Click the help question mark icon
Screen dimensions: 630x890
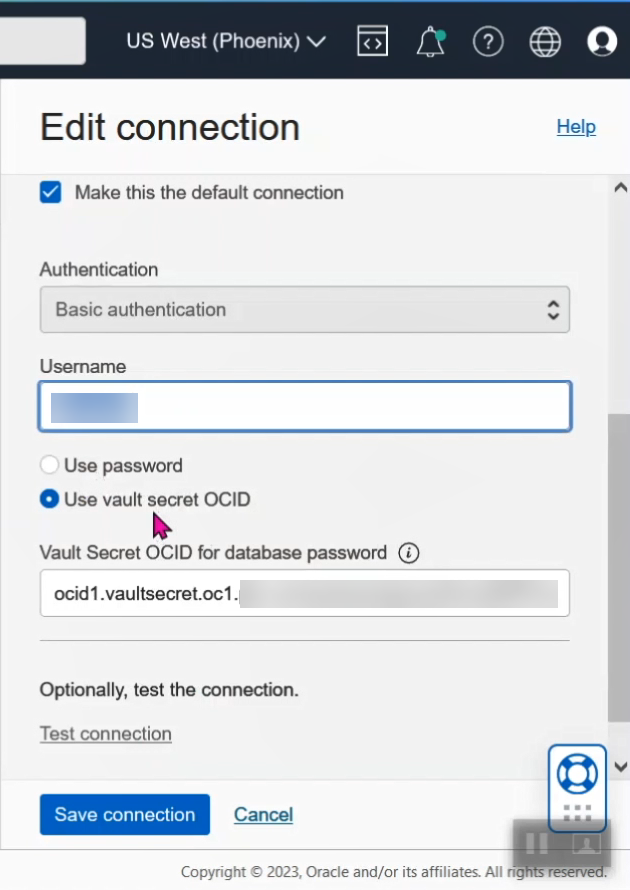488,42
